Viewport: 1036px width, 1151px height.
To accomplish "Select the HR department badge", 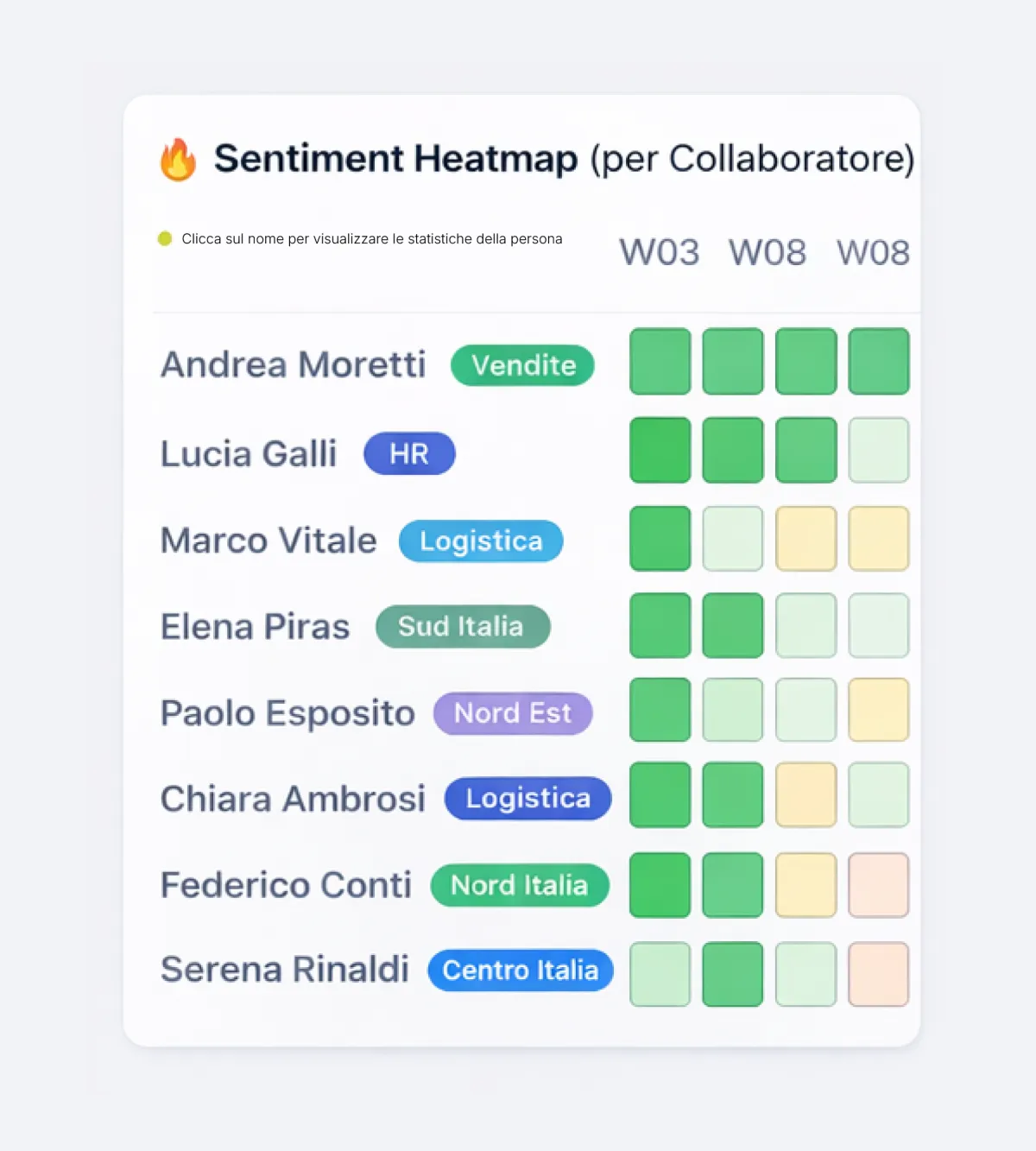I will point(409,453).
